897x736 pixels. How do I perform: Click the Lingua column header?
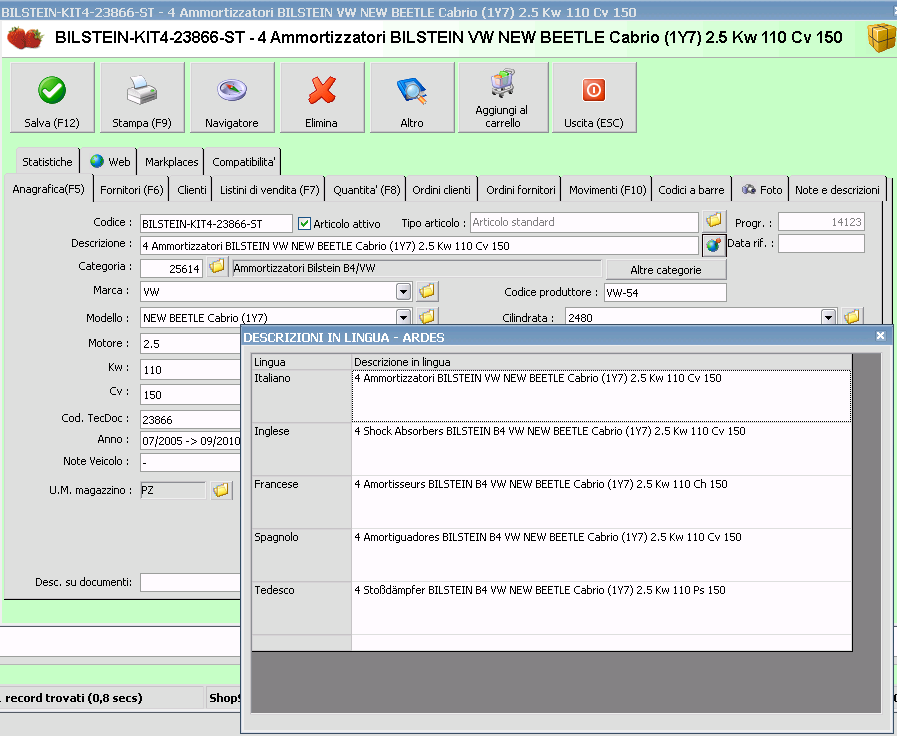(x=301, y=362)
